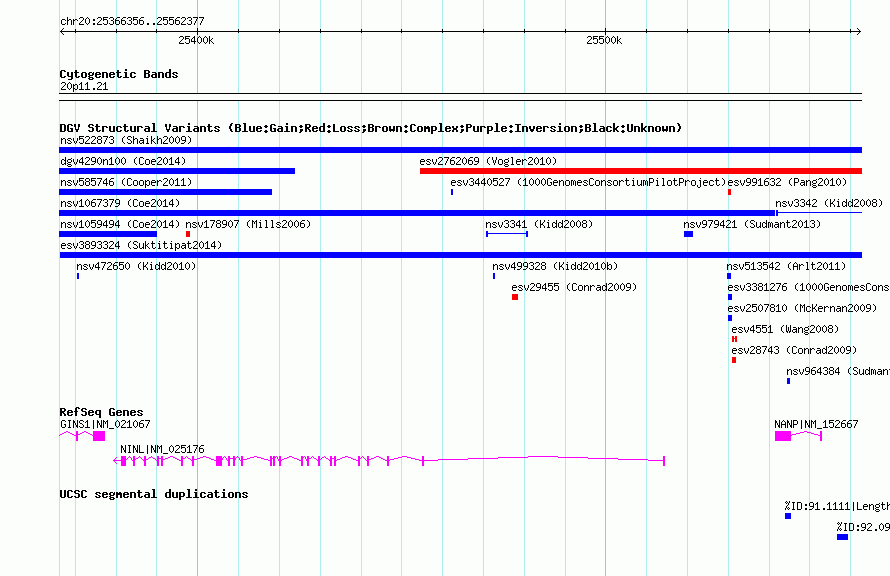Click the 20p11.21 band label
Image resolution: width=890 pixels, height=576 pixels.
(x=84, y=86)
